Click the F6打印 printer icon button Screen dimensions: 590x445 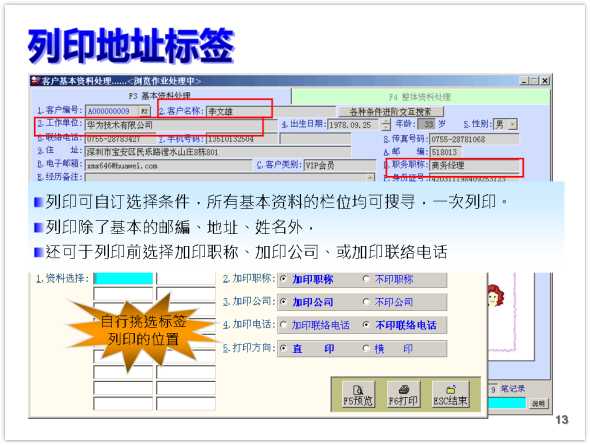(403, 395)
